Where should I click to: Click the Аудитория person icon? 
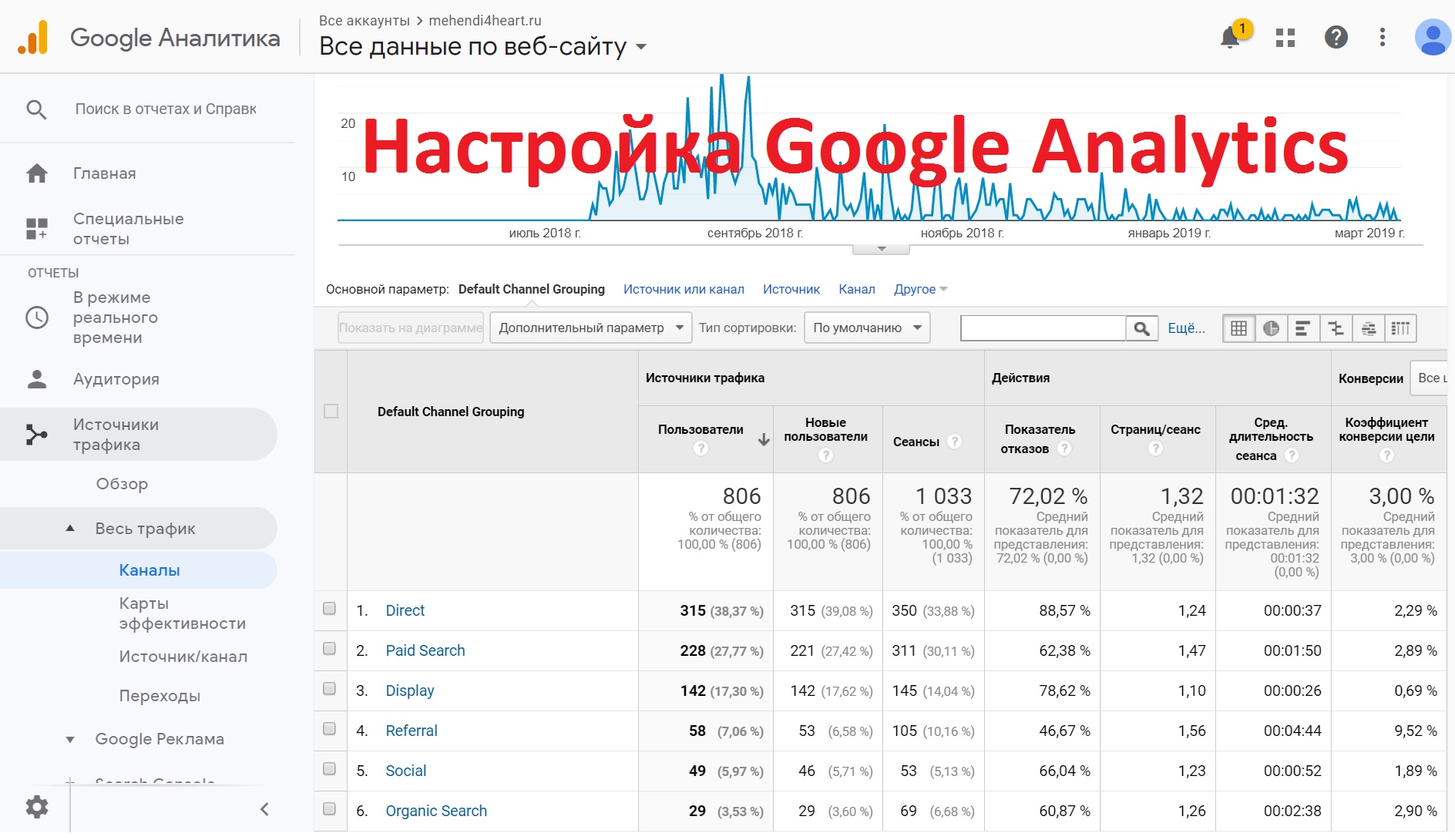click(x=37, y=378)
